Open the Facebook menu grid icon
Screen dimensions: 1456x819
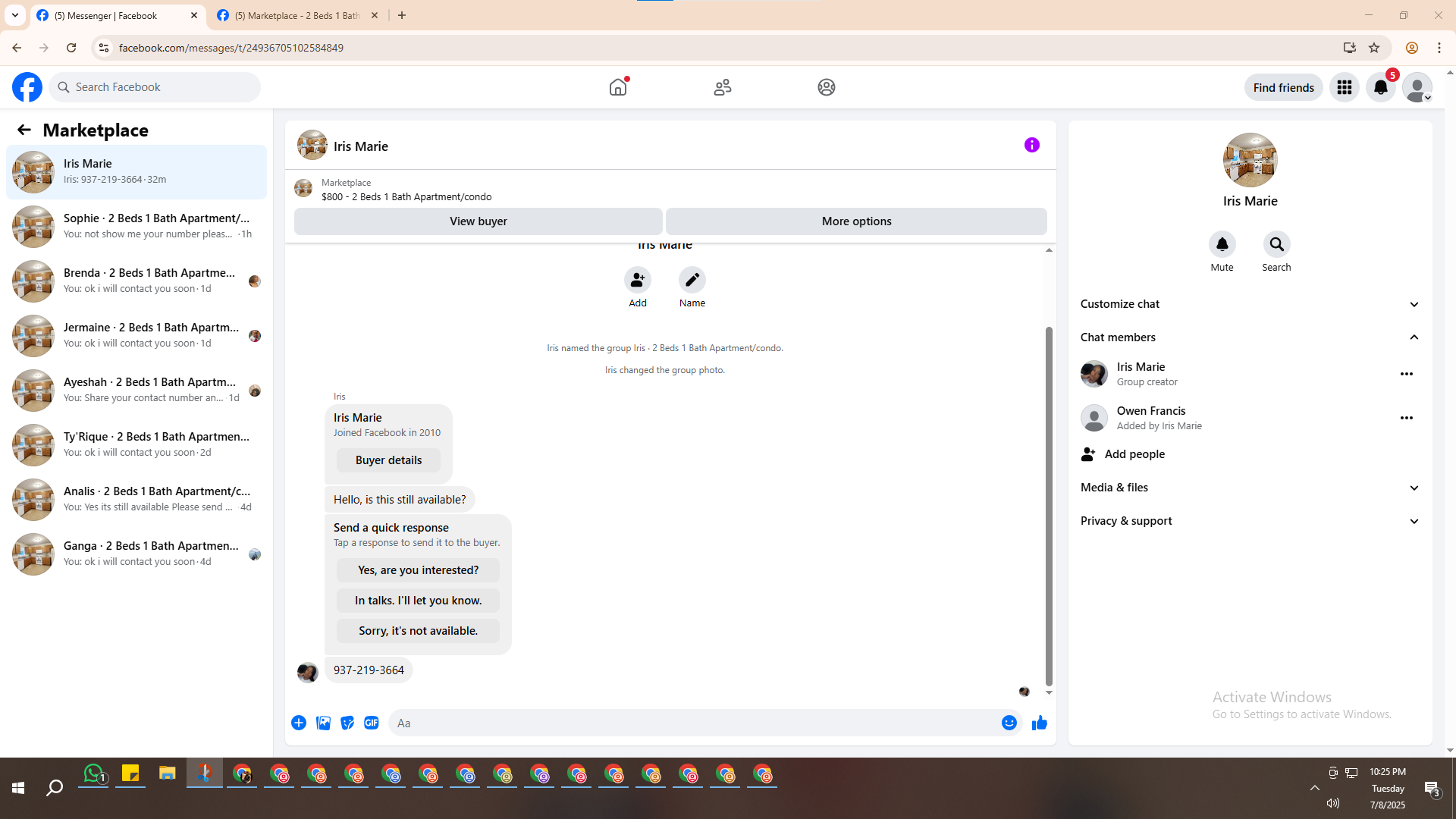[x=1344, y=87]
